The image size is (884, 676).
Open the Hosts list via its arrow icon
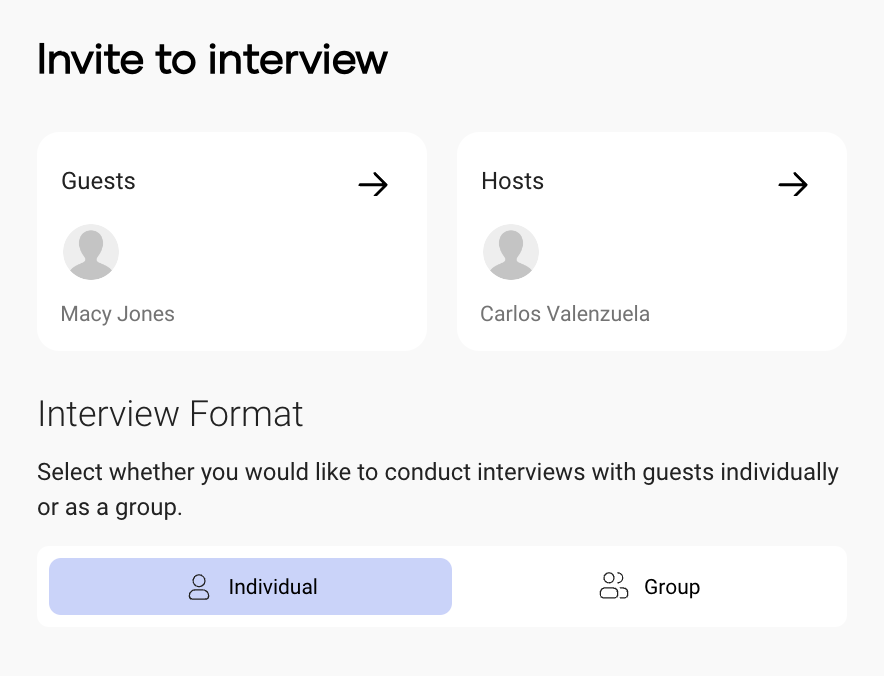click(x=792, y=184)
